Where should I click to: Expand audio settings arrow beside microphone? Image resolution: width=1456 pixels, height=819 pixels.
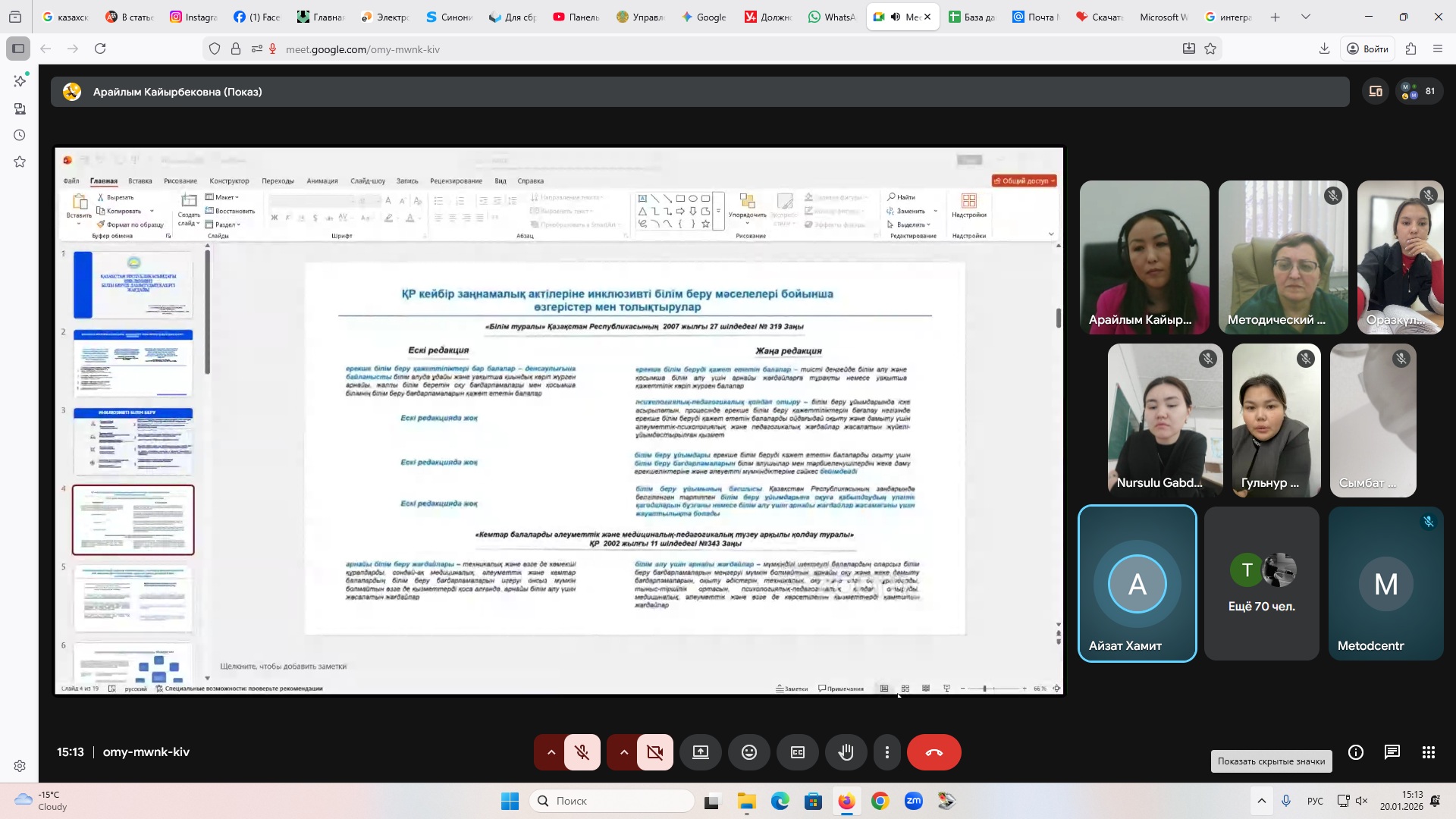coord(551,752)
